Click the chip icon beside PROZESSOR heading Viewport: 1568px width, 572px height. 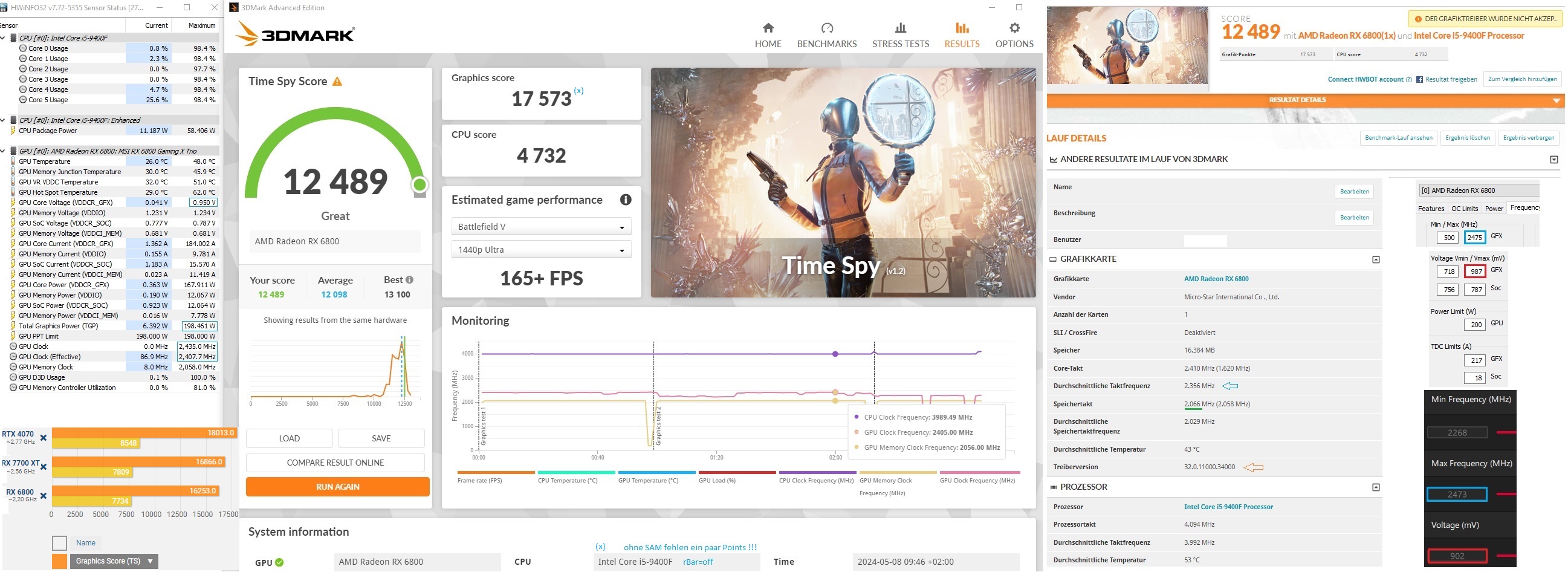point(1054,487)
